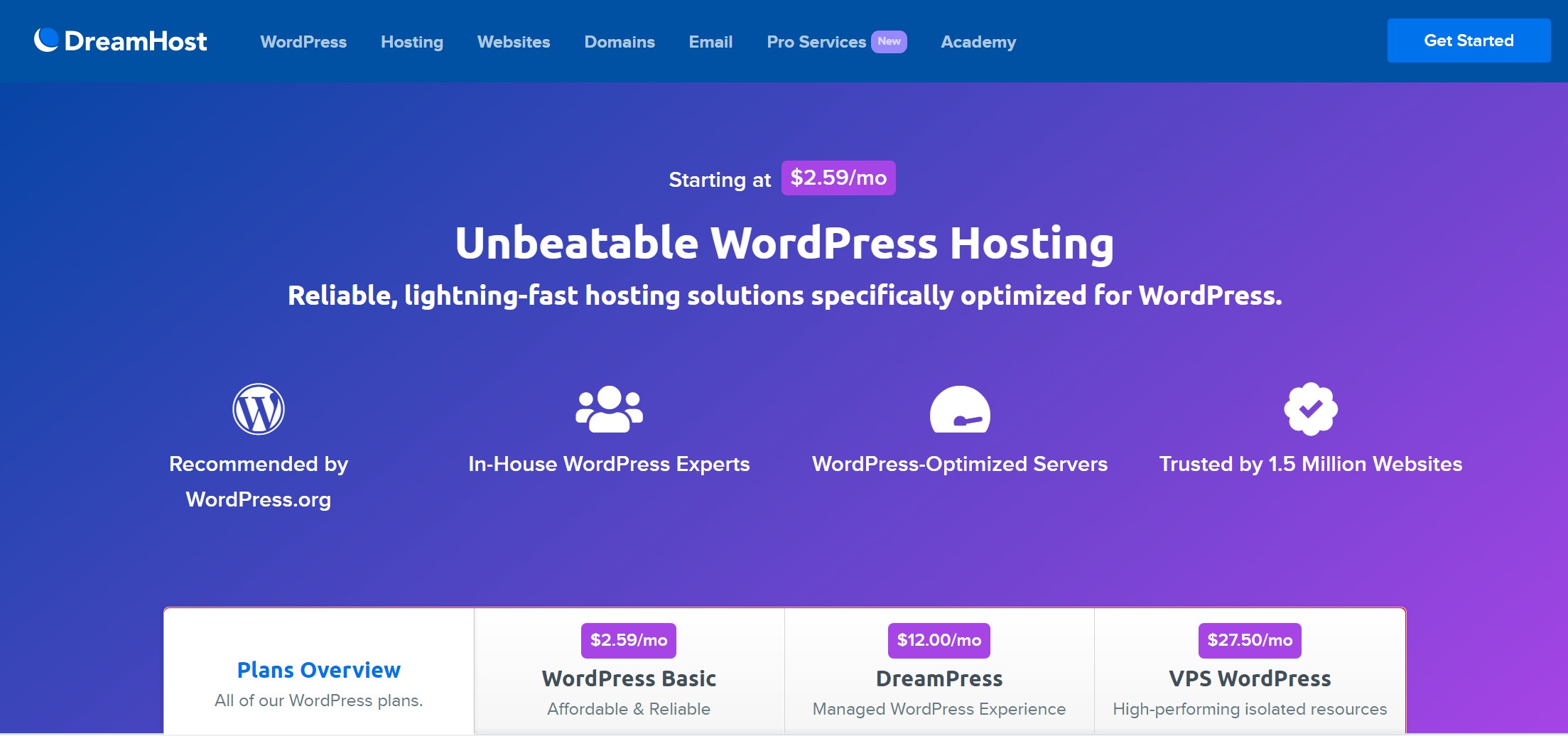The width and height of the screenshot is (1568, 736).
Task: Select the Plans Overview tab
Action: coord(319,671)
